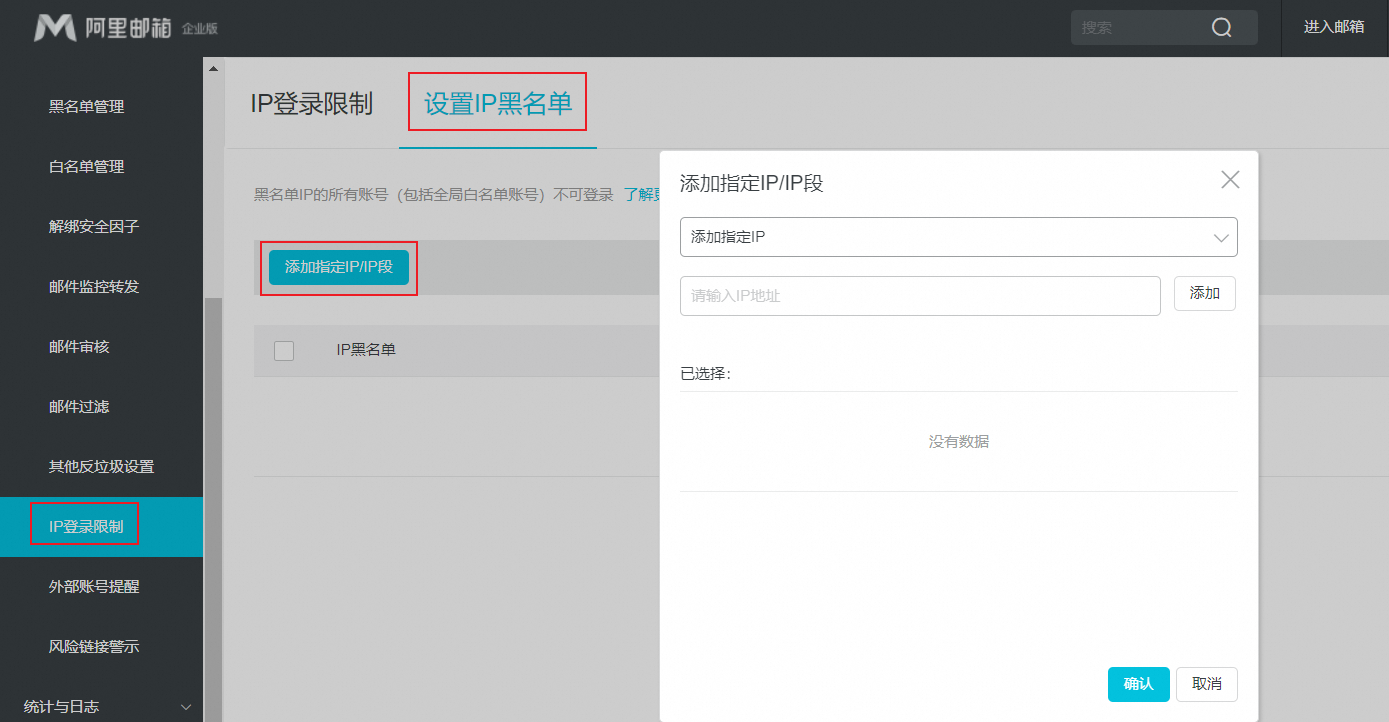Cancel with the 取消 button
1389x722 pixels.
tap(1206, 684)
